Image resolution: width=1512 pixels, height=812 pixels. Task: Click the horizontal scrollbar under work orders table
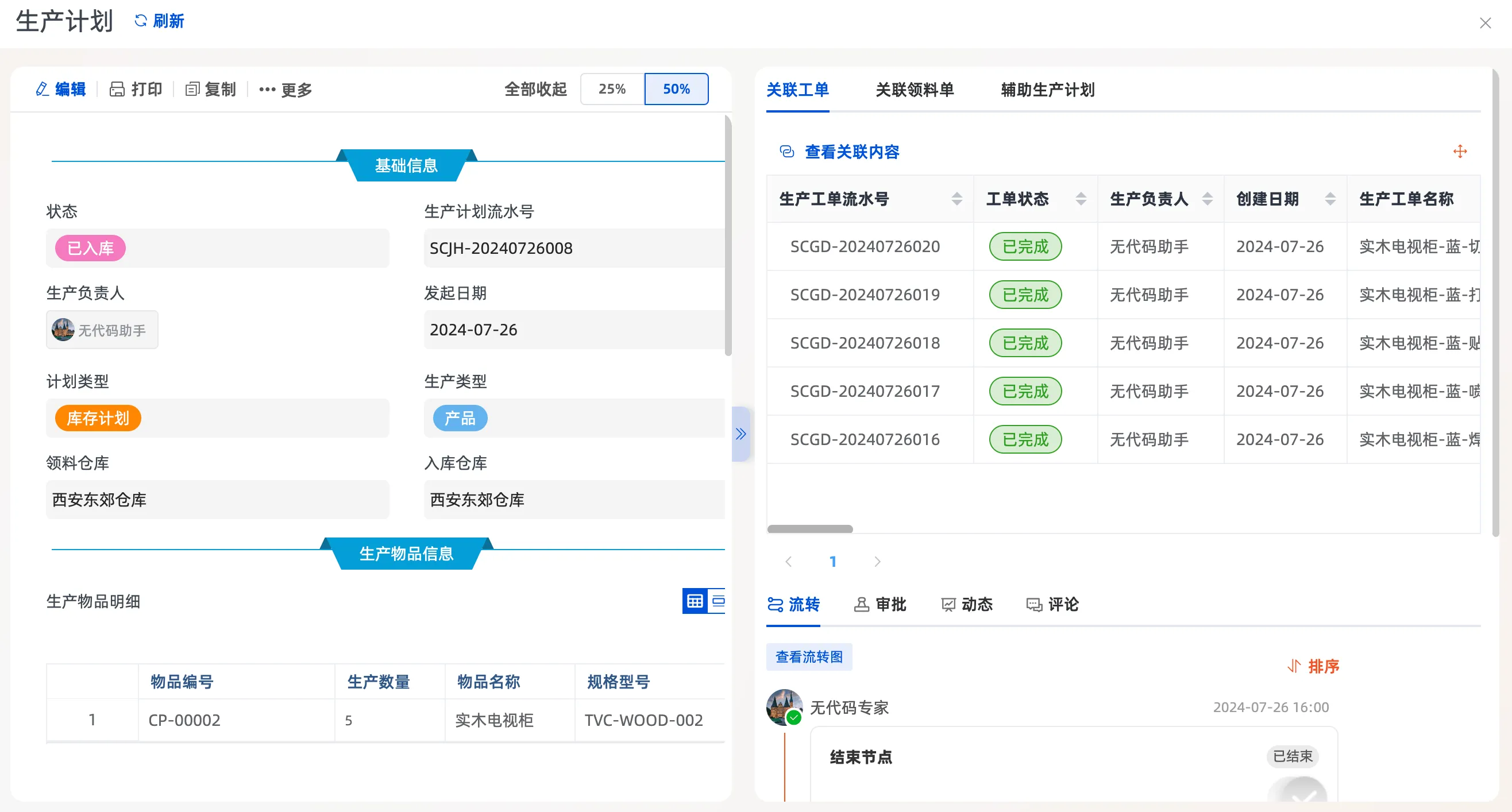coord(810,529)
